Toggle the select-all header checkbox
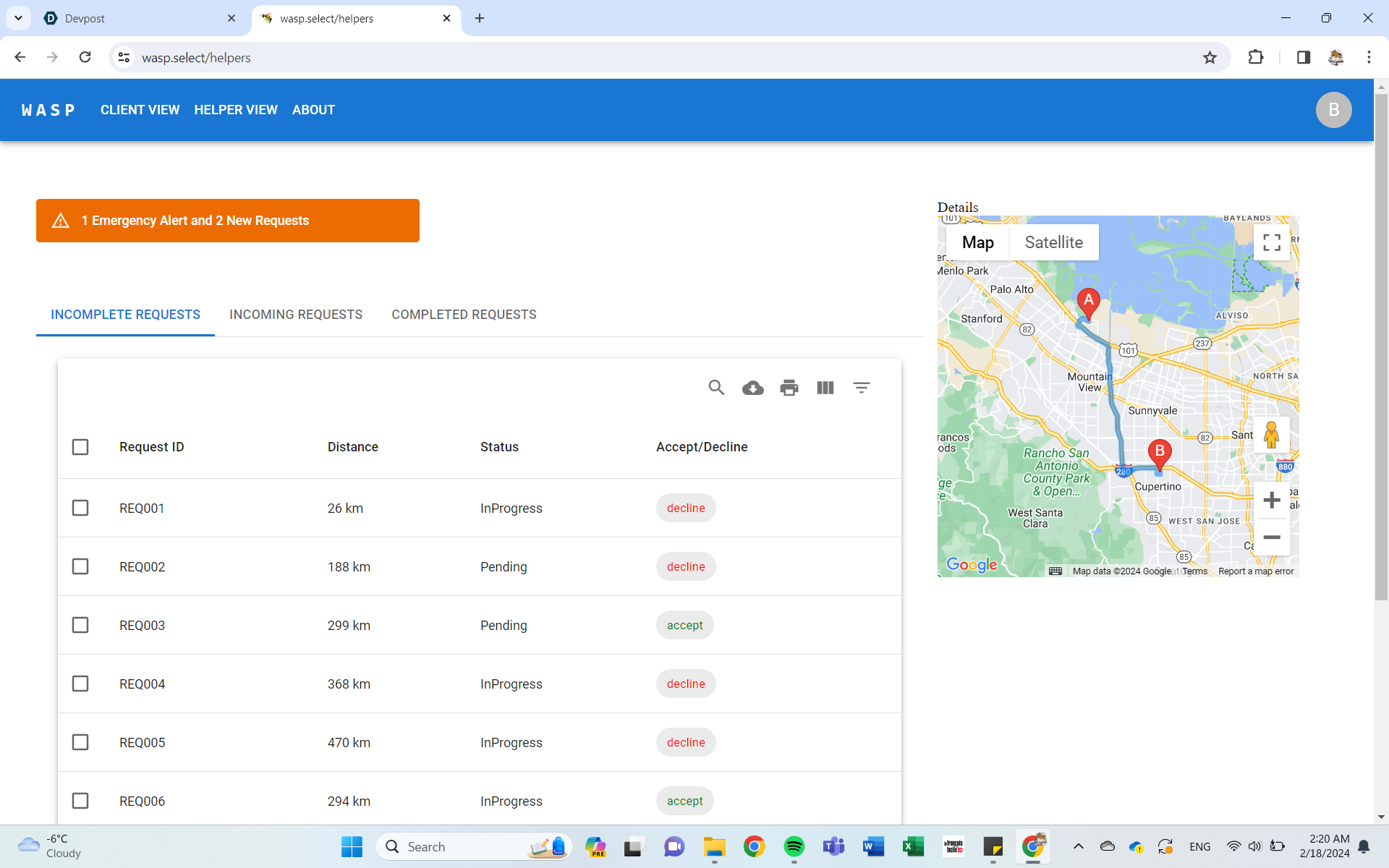This screenshot has width=1389, height=868. pyautogui.click(x=80, y=447)
